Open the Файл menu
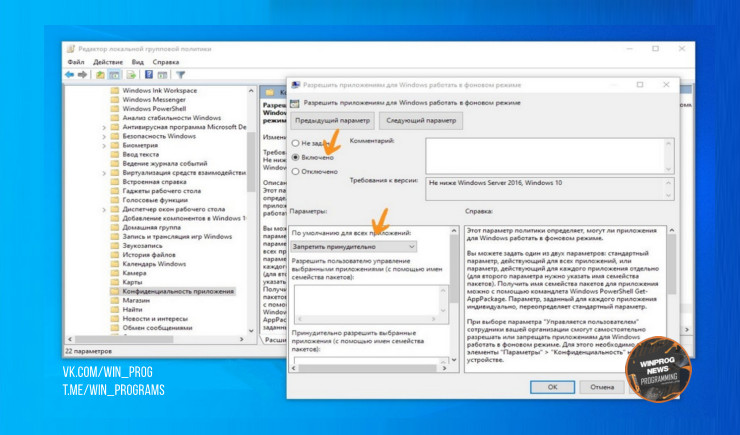This screenshot has height=435, width=740. [x=76, y=62]
